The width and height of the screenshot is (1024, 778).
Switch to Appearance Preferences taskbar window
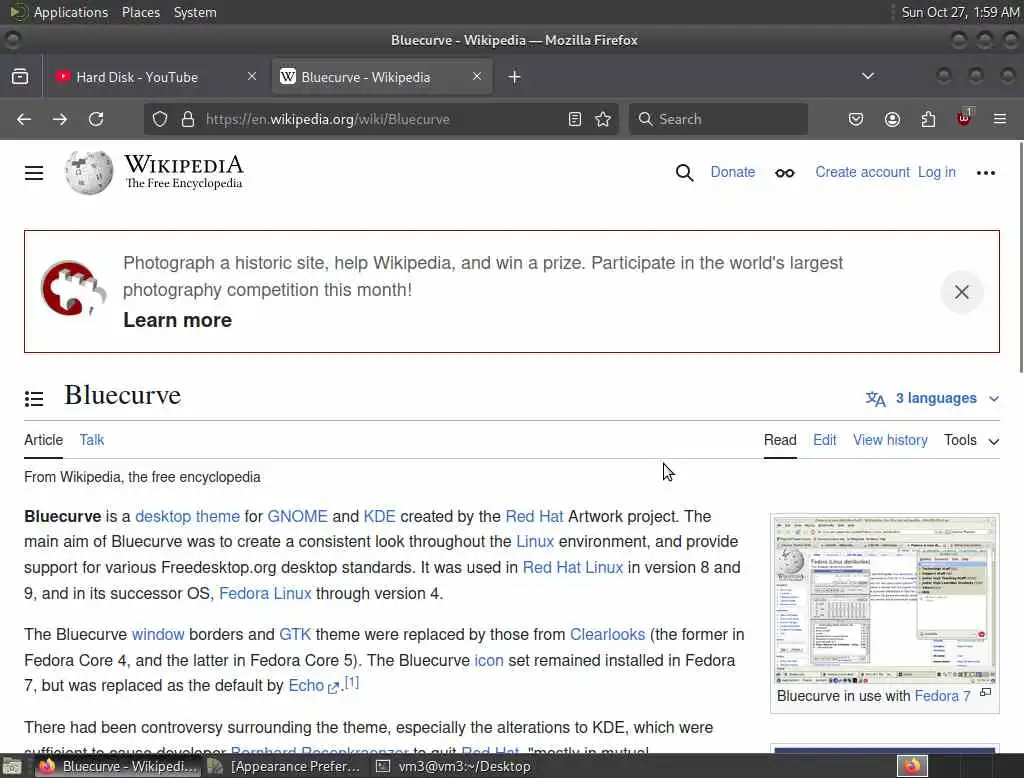(284, 766)
